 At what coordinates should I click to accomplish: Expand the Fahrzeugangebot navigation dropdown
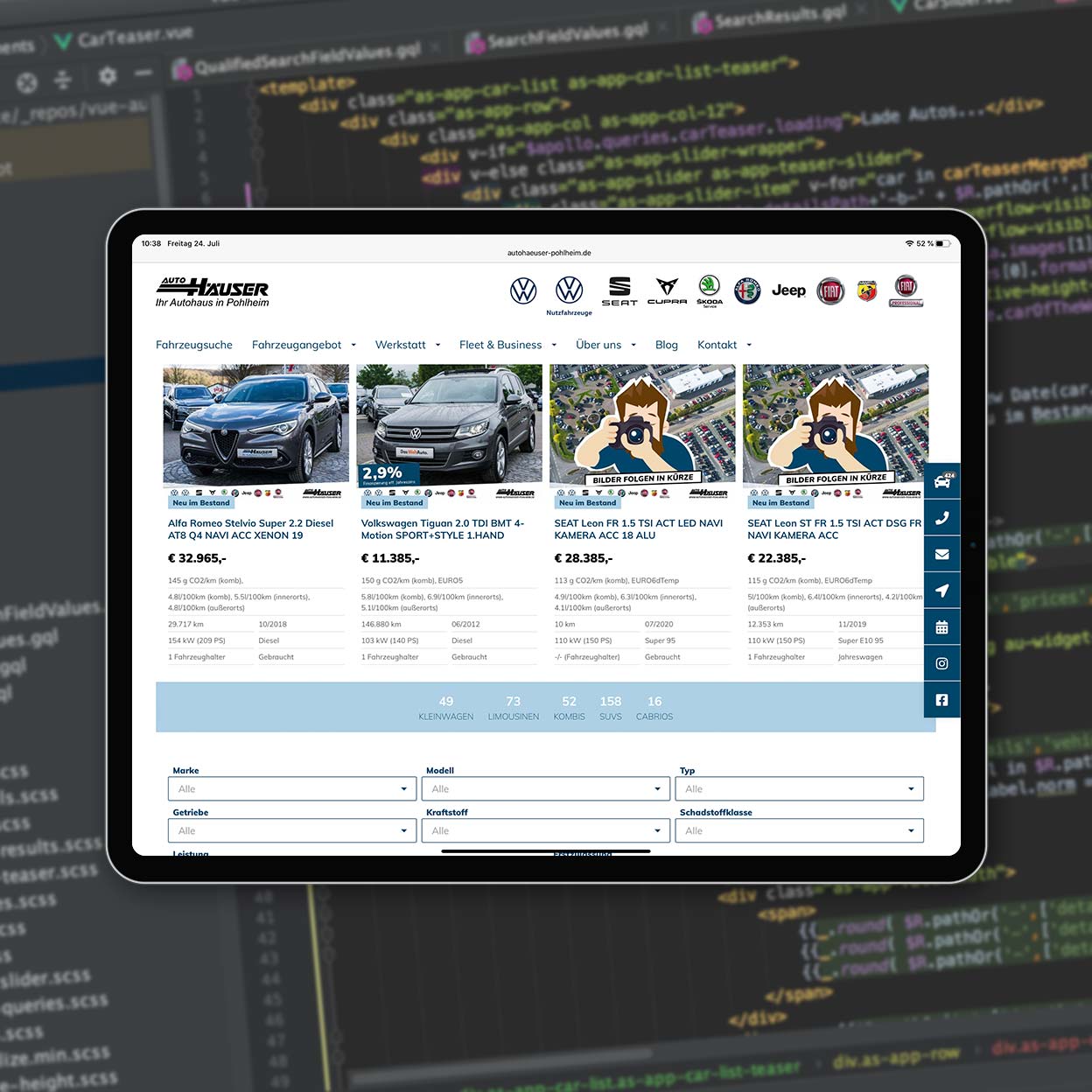tap(304, 345)
